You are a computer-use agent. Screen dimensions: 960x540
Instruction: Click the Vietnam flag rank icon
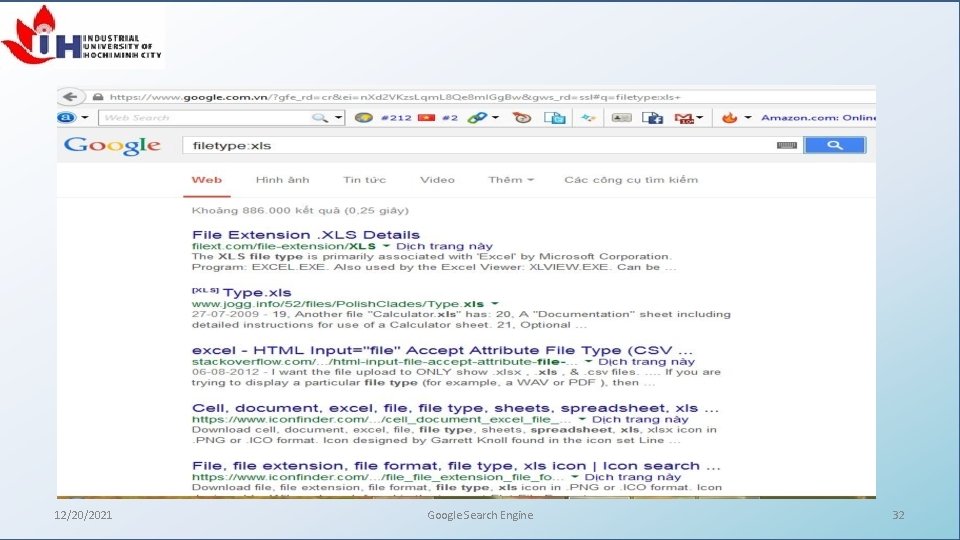[426, 118]
